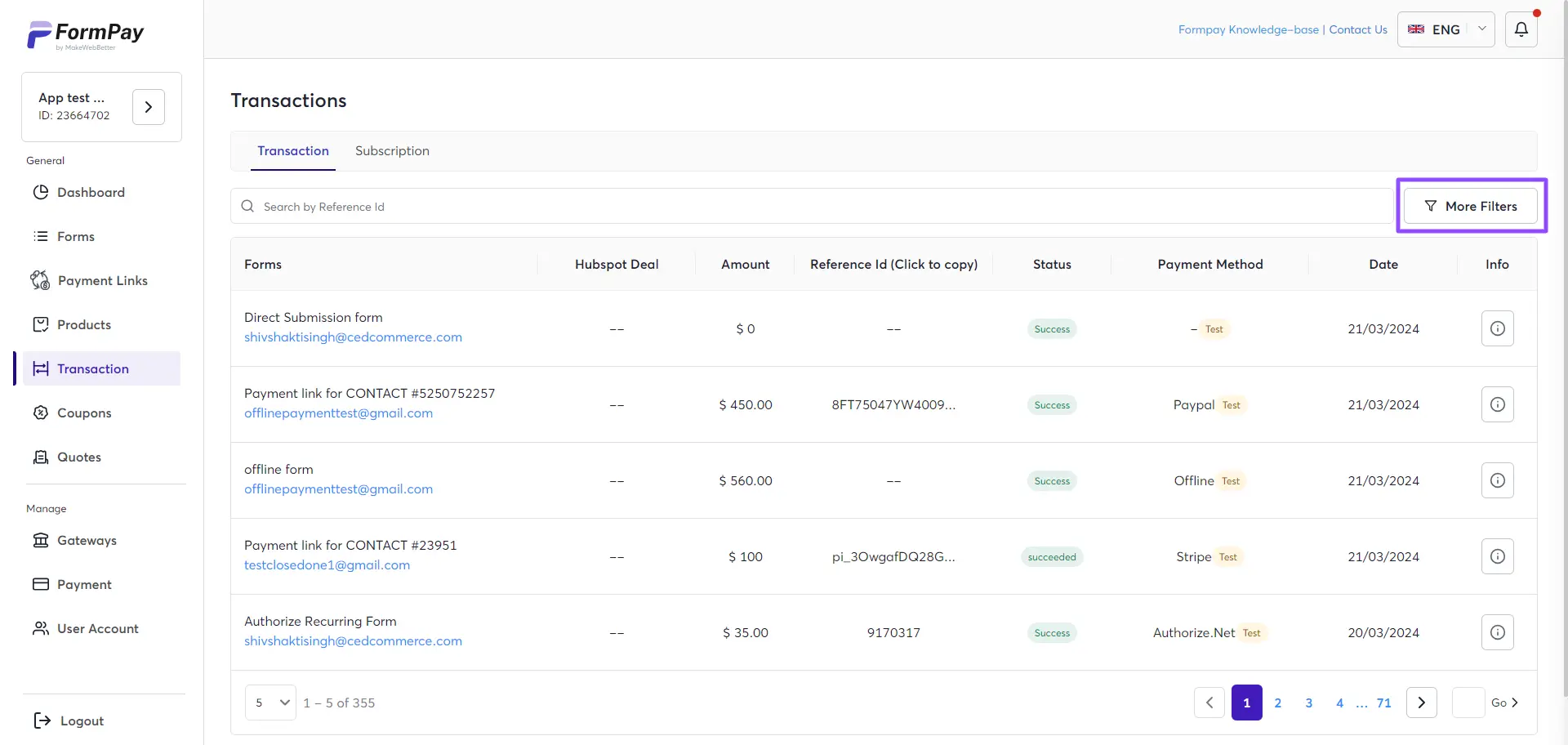Email offlinepaymenttest@gmail.com from offline form row
This screenshot has width=1568, height=745.
[339, 488]
